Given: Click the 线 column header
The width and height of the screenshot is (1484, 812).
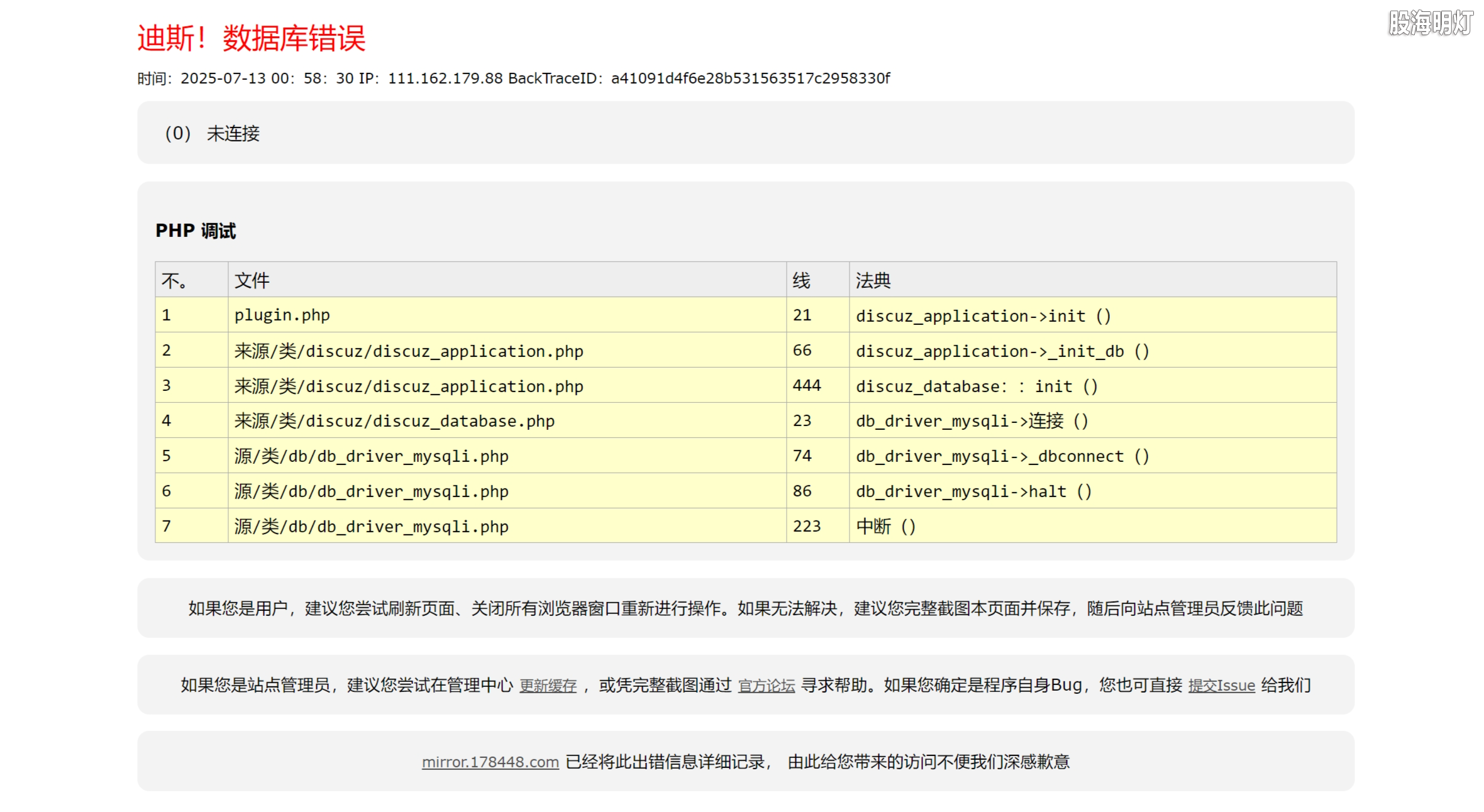Looking at the screenshot, I should [x=817, y=280].
